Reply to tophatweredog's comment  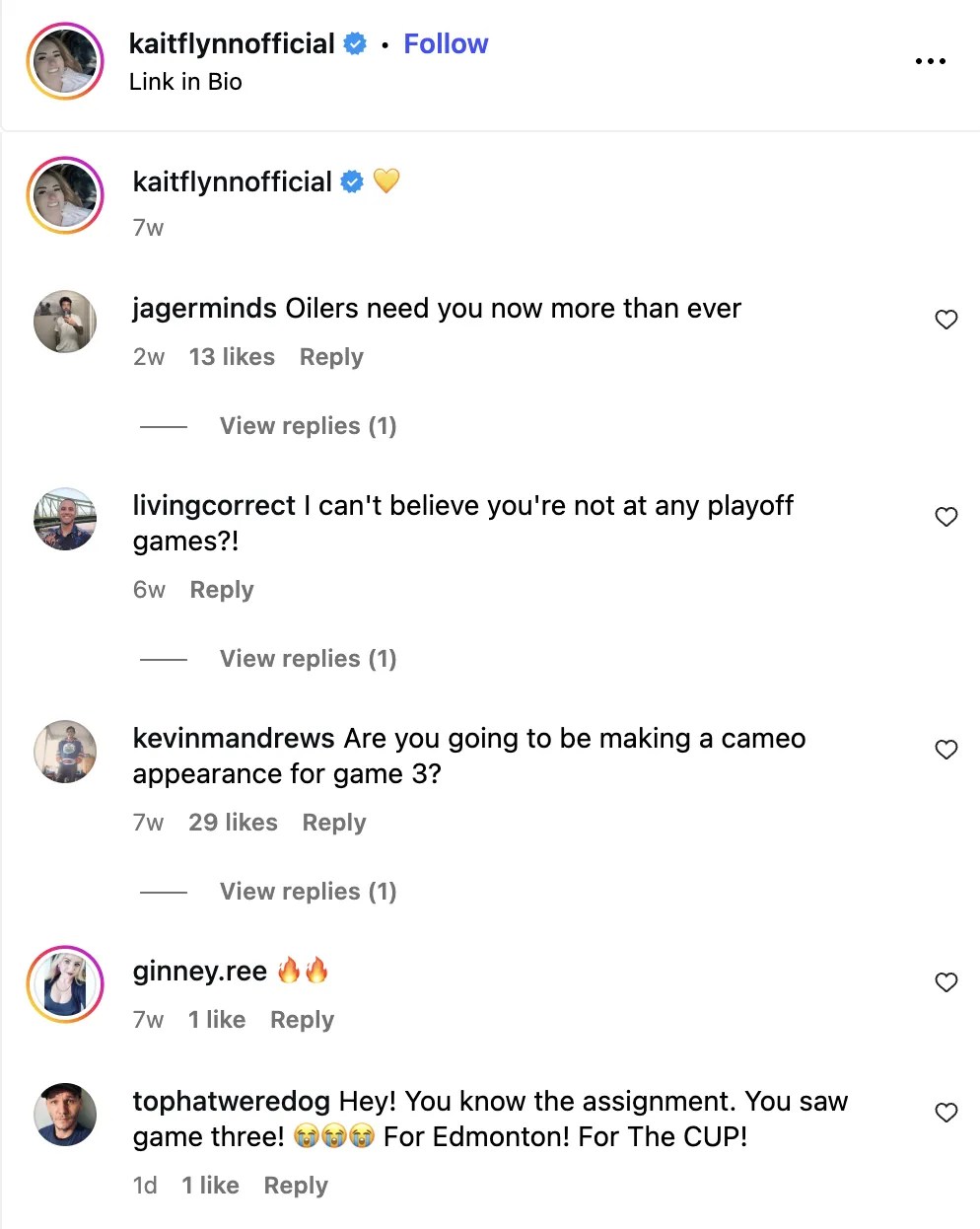tap(295, 1185)
